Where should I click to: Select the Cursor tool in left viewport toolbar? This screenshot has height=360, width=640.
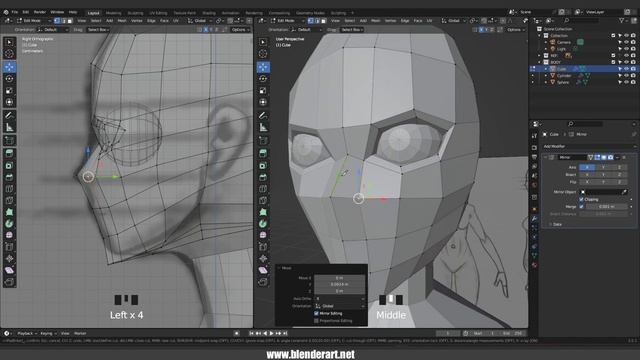(x=9, y=54)
